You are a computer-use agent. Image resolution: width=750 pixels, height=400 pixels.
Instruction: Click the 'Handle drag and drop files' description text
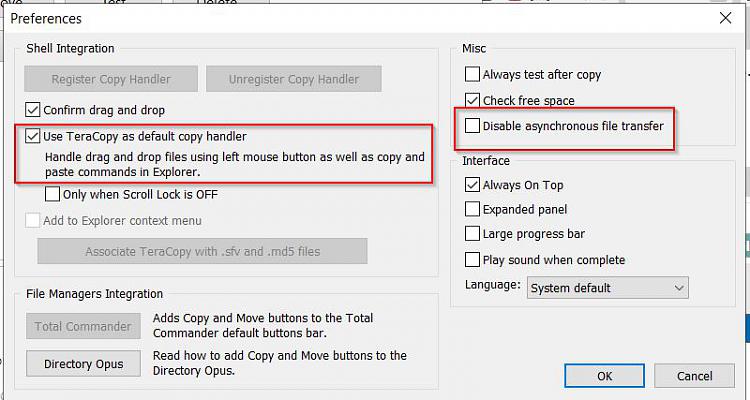coord(235,164)
